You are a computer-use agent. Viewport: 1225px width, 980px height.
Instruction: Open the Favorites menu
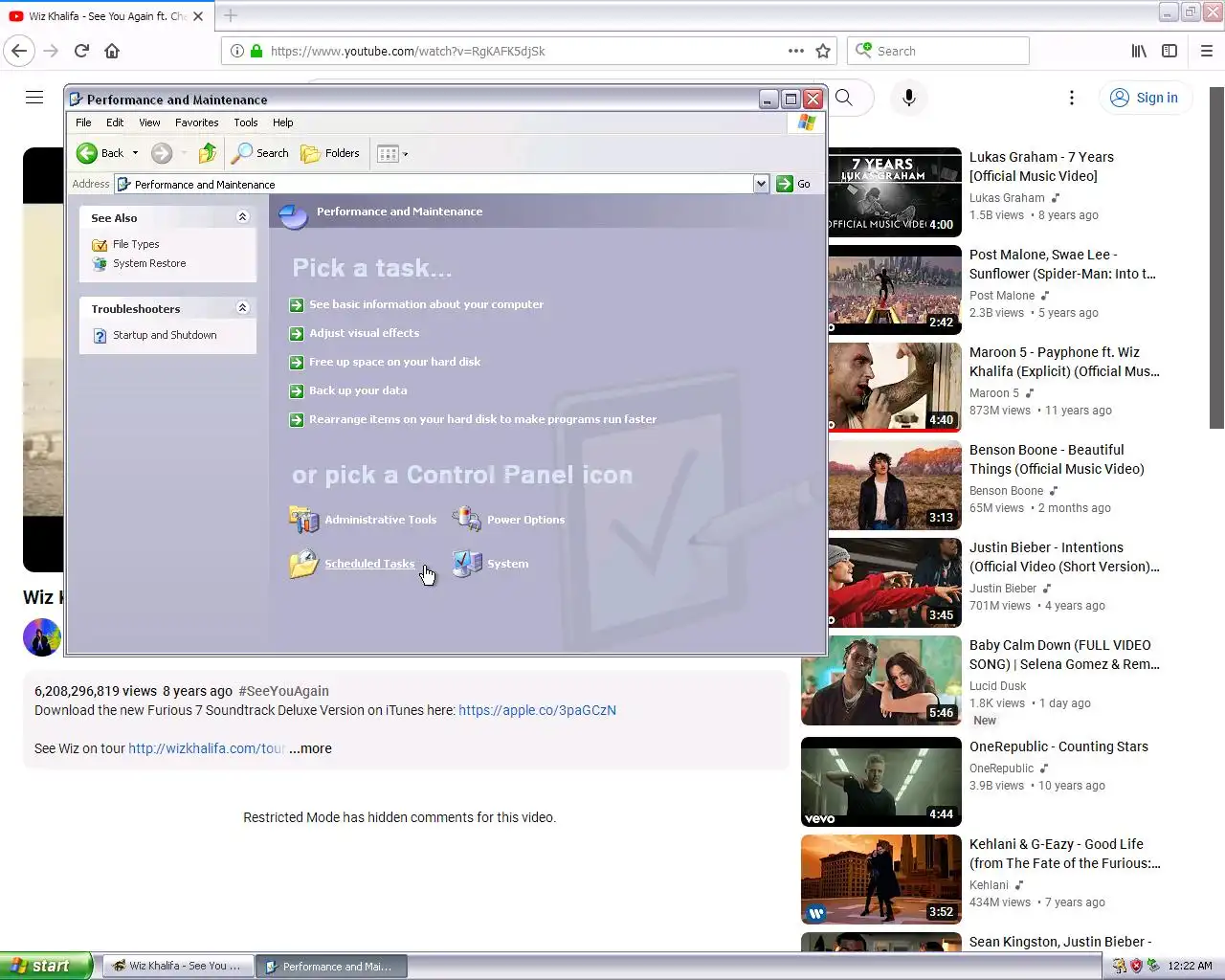pyautogui.click(x=196, y=122)
